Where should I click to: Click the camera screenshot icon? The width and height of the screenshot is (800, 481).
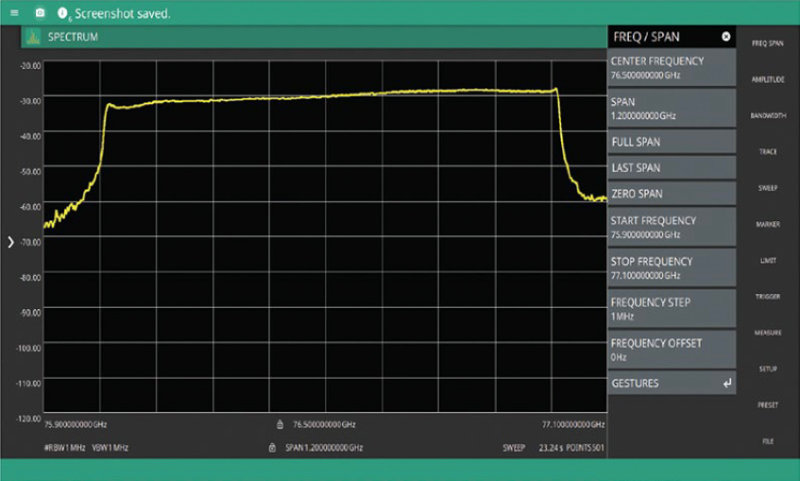[40, 13]
